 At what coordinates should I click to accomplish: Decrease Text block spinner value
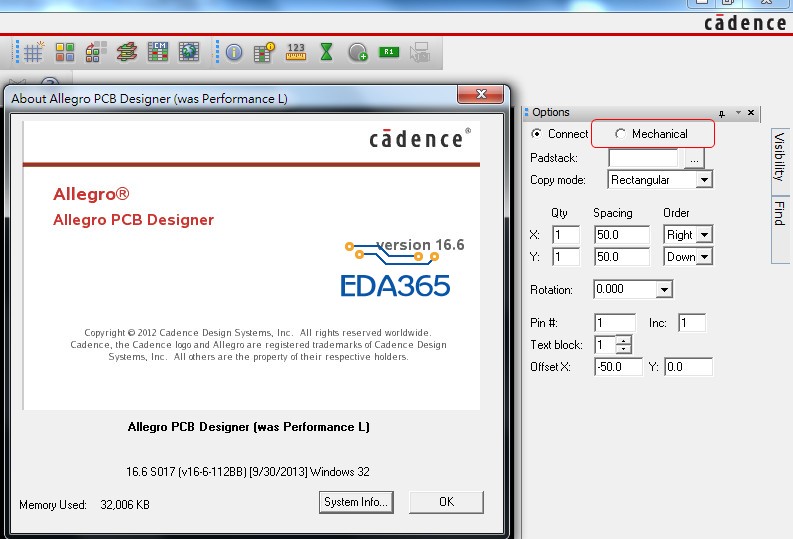point(624,349)
